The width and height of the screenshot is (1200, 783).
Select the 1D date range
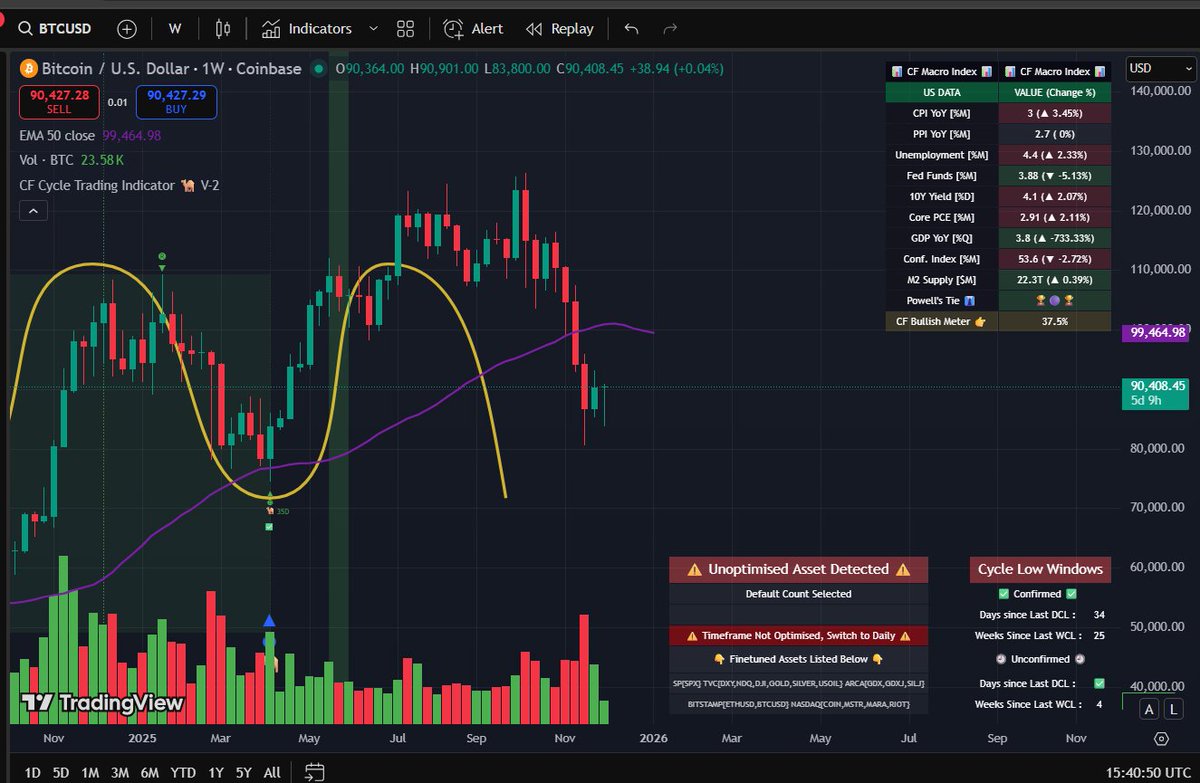pos(33,772)
